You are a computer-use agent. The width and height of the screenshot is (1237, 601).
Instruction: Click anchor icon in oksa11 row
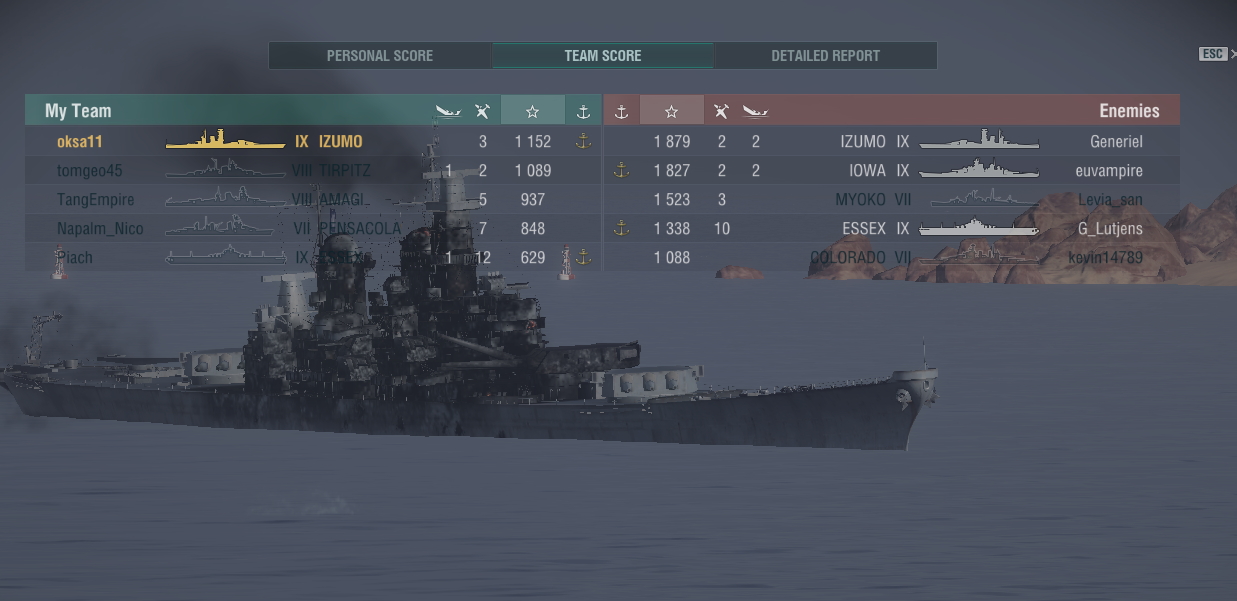[x=583, y=142]
